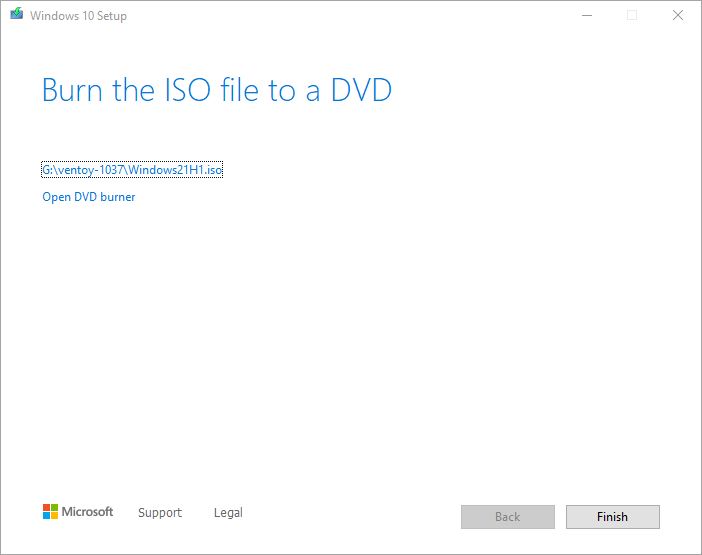Click the Microsoft logo
The image size is (702, 555).
pyautogui.click(x=78, y=512)
